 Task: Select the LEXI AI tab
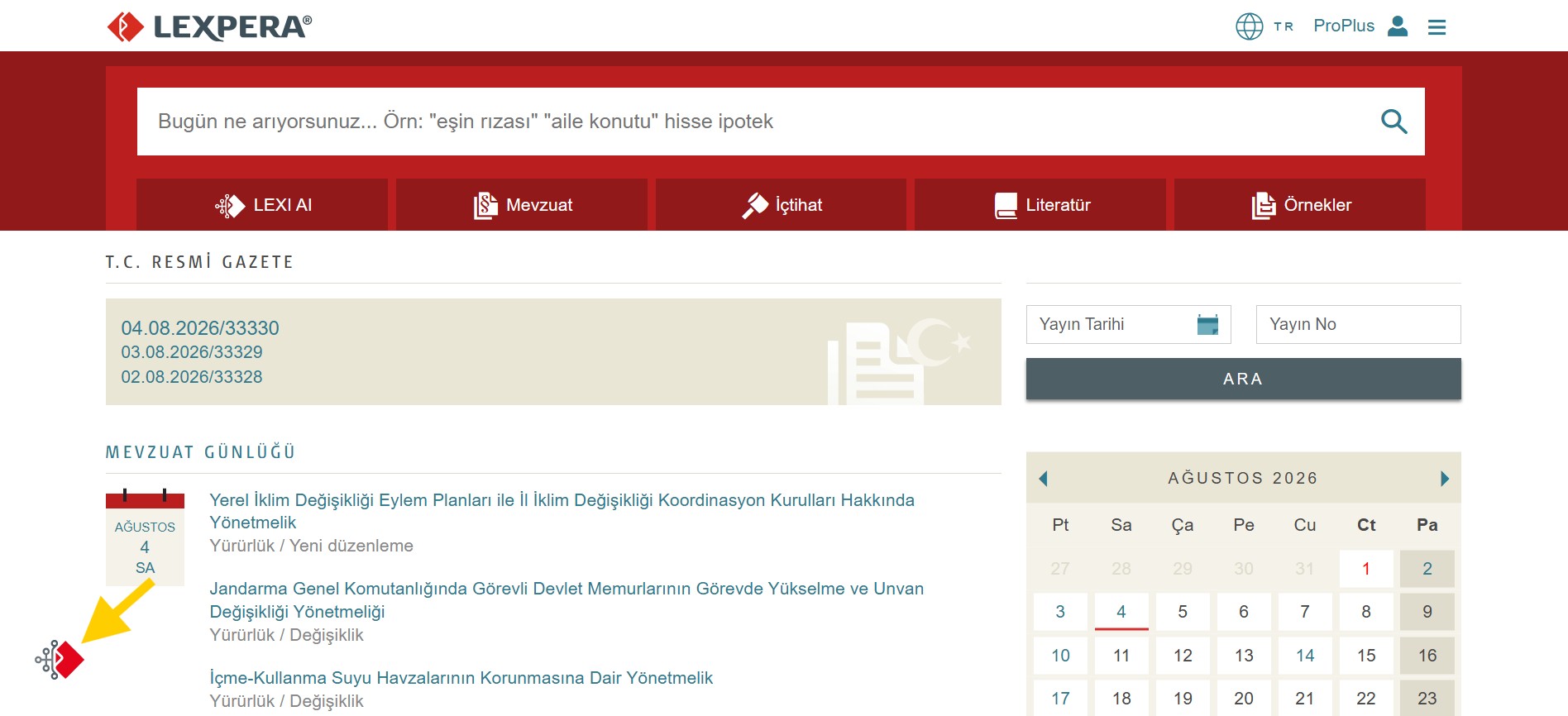coord(262,205)
